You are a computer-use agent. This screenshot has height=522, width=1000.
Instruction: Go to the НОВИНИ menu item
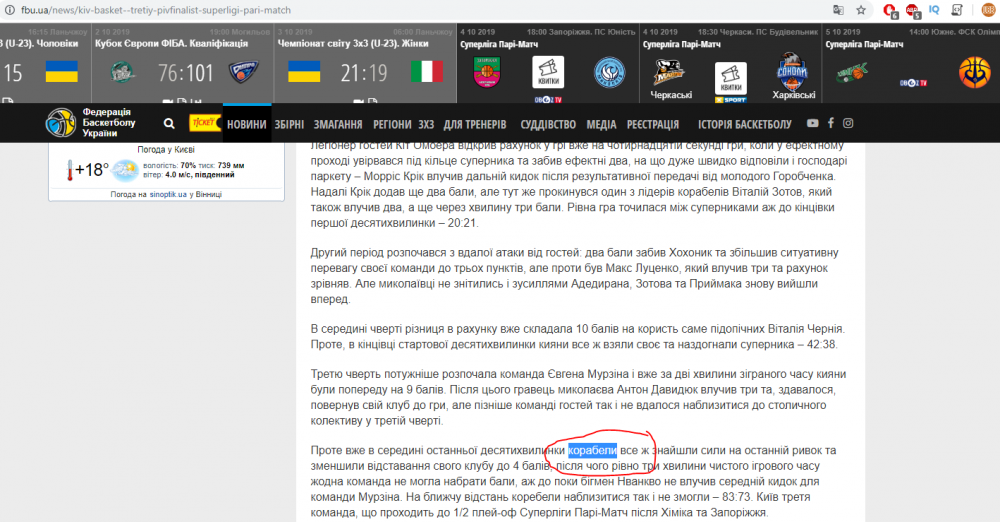[x=246, y=124]
